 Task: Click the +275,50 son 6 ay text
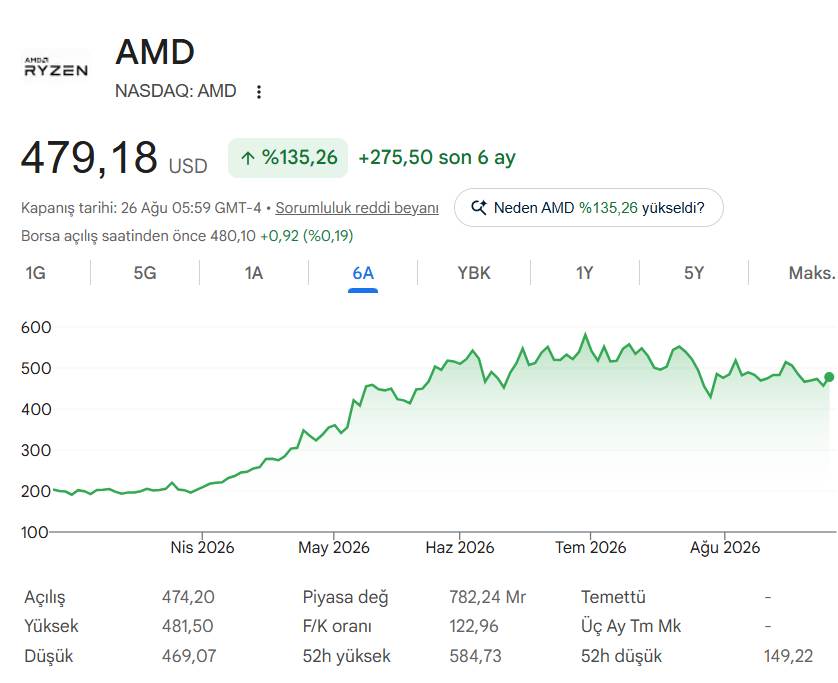pos(437,158)
